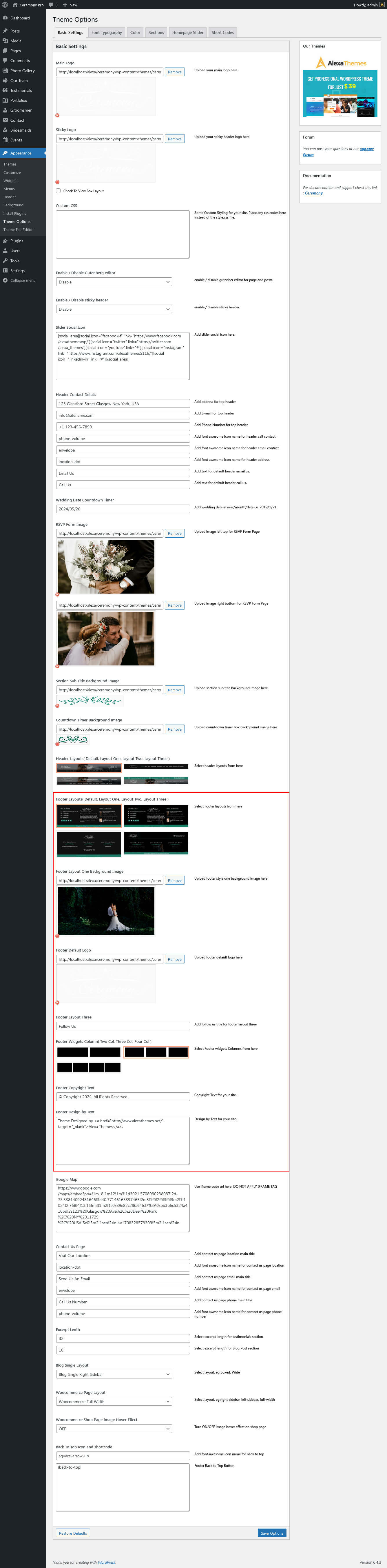
Task: Click Remove button beside Main Logo URL
Action: pos(175,72)
